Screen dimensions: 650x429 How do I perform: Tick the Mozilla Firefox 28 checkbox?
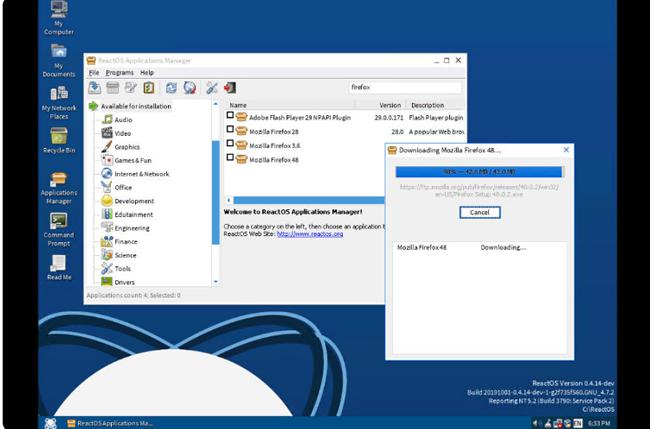coord(230,130)
